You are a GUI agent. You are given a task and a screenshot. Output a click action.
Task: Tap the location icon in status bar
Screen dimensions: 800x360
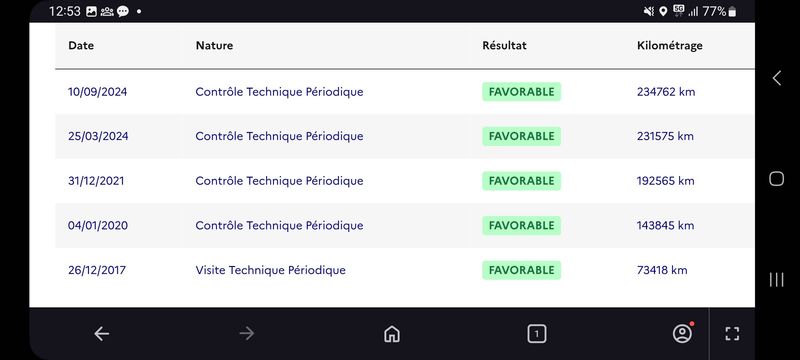click(663, 11)
